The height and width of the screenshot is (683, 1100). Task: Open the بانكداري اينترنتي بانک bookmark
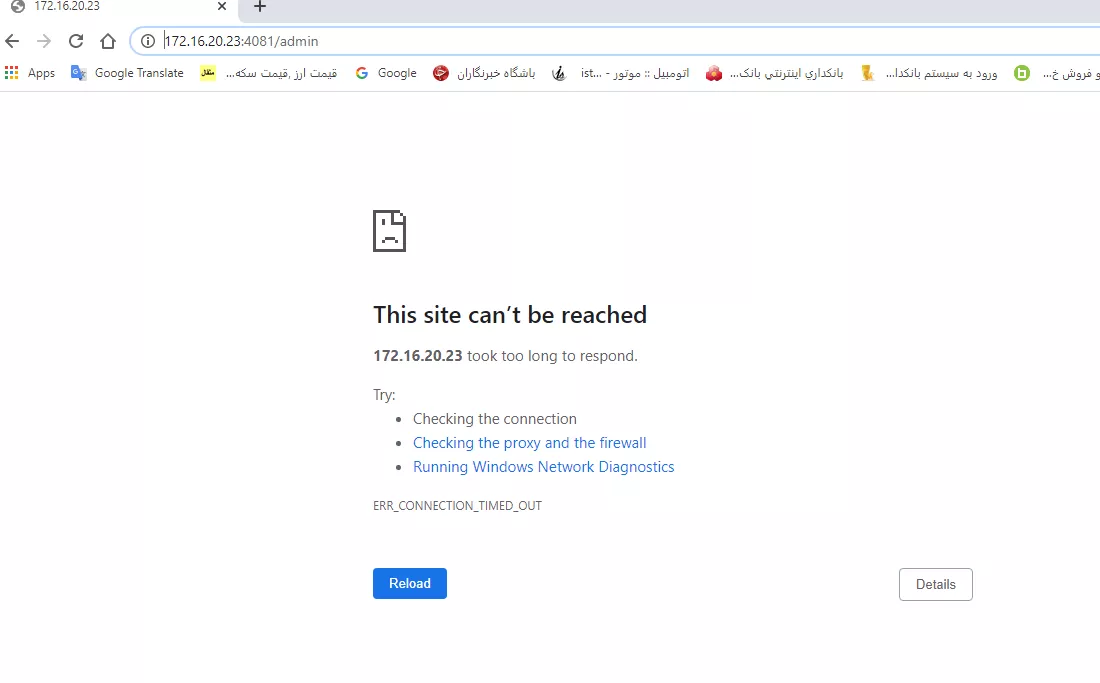click(774, 73)
